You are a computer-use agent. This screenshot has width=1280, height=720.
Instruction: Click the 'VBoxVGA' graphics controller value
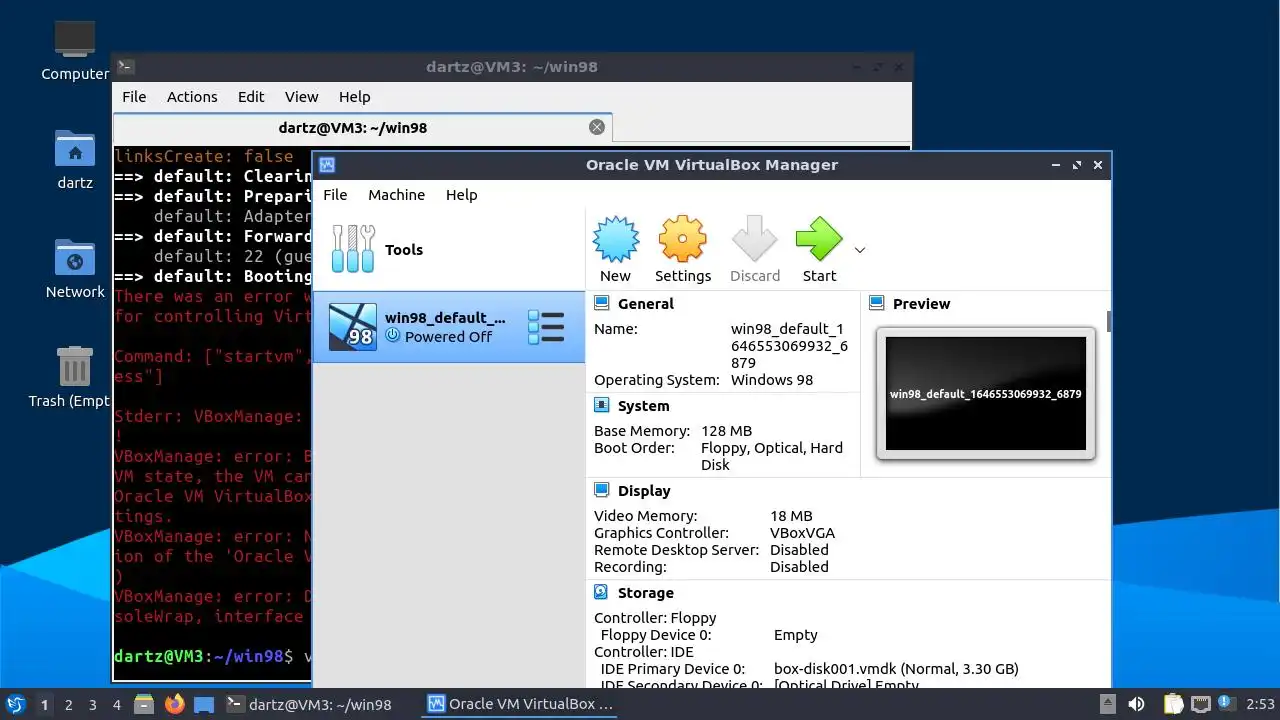[802, 533]
